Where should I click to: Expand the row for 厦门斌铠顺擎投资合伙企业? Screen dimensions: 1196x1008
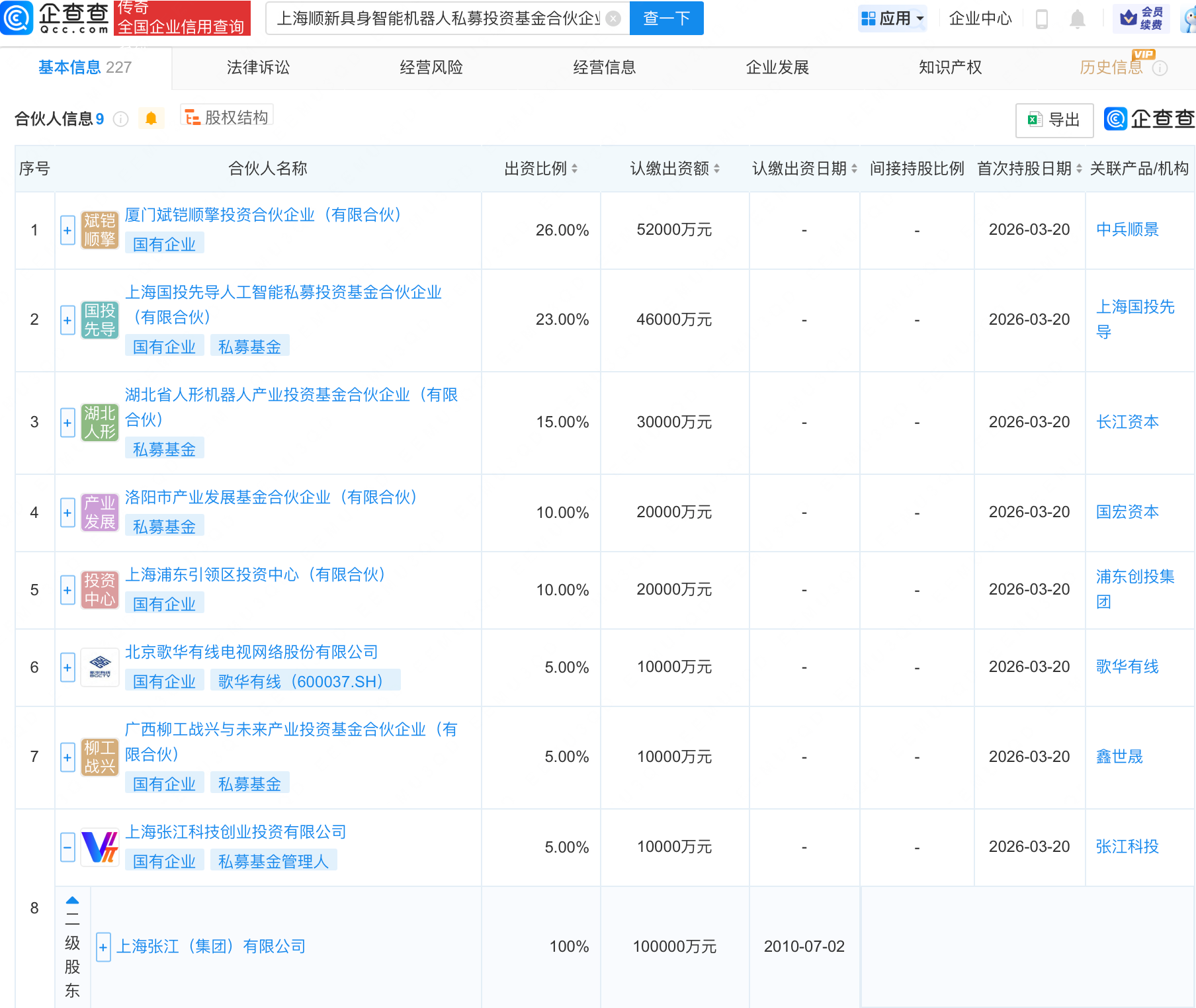pyautogui.click(x=67, y=230)
